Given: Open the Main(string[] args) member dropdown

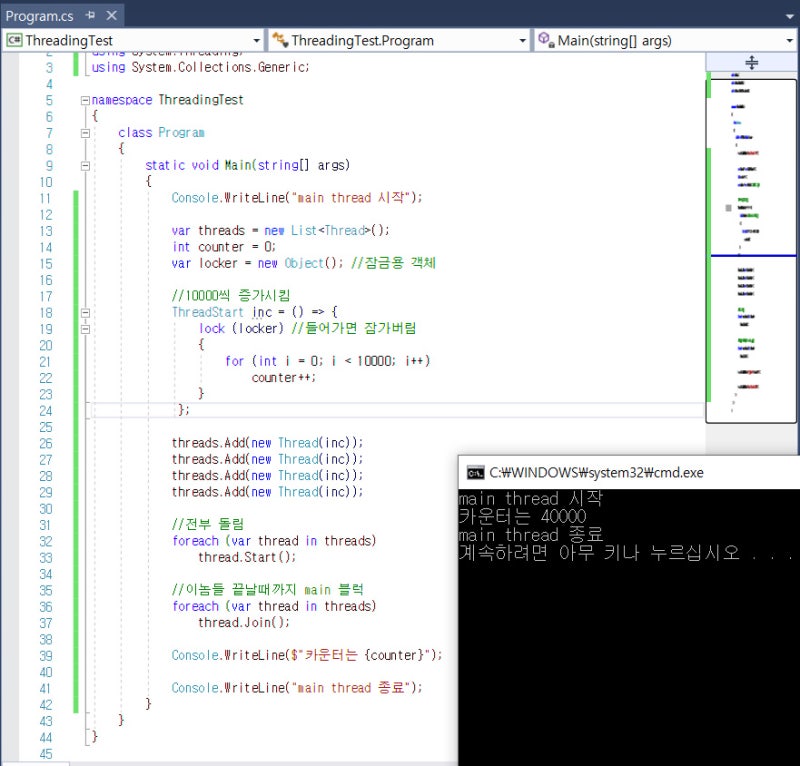Looking at the screenshot, I should click(790, 41).
